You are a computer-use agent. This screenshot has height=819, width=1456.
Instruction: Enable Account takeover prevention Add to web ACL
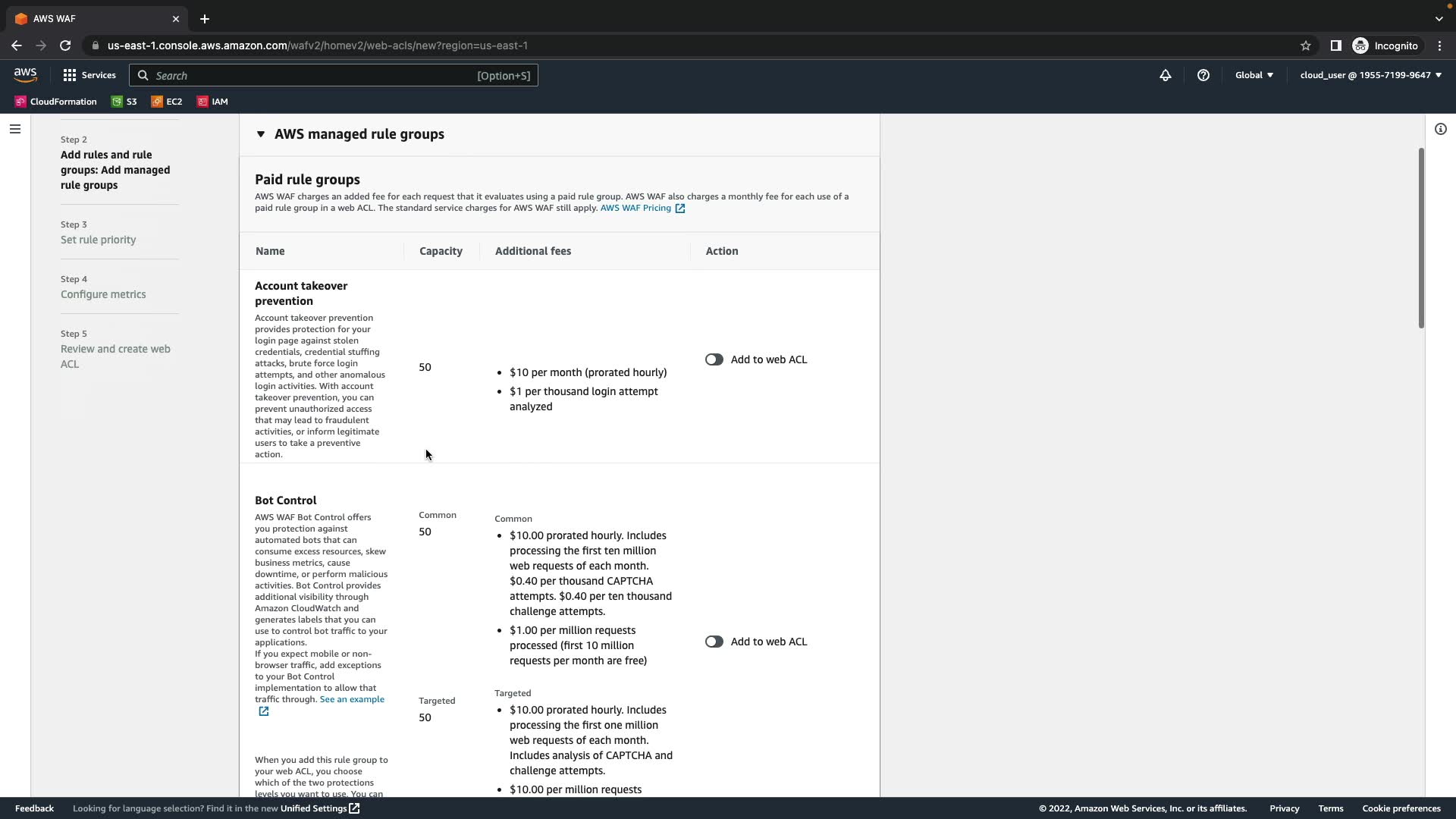click(714, 359)
